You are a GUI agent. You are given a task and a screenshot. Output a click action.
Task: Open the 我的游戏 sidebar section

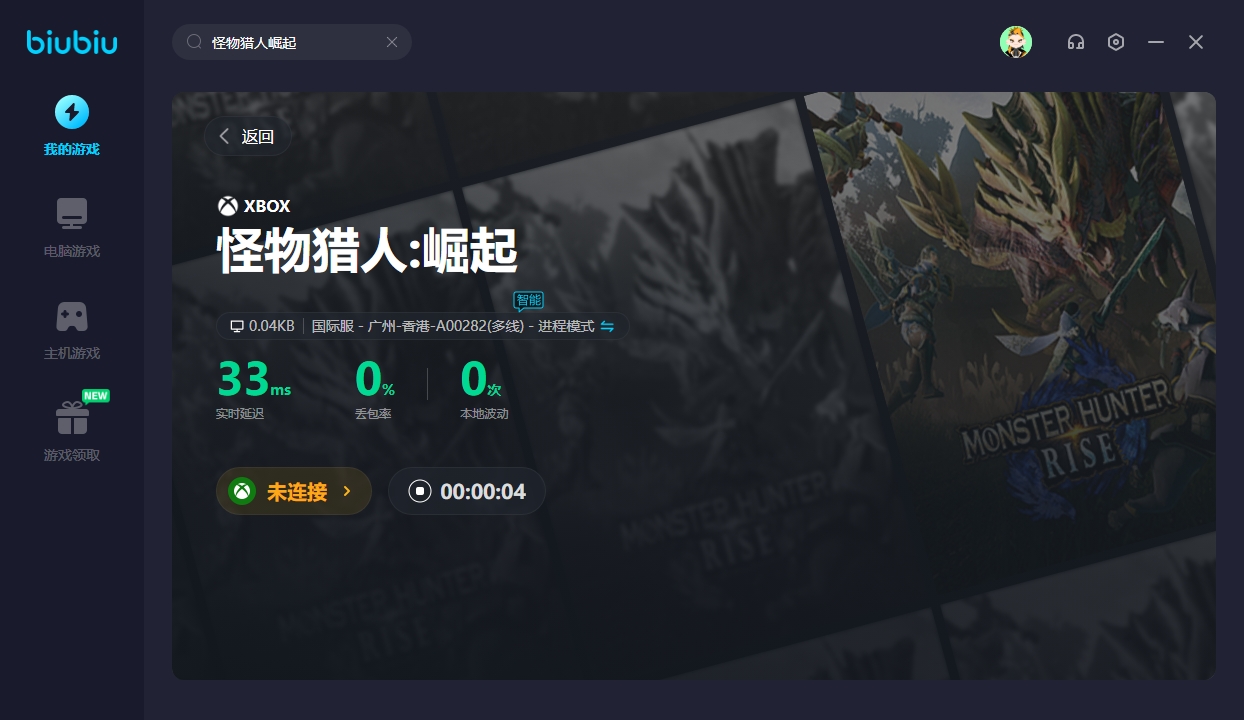click(71, 126)
